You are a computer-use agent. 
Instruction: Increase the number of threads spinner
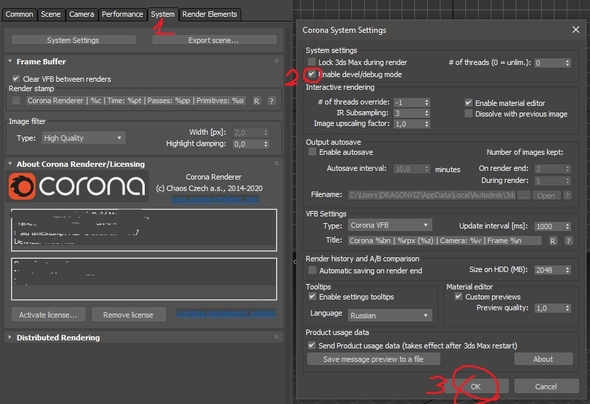pos(567,61)
